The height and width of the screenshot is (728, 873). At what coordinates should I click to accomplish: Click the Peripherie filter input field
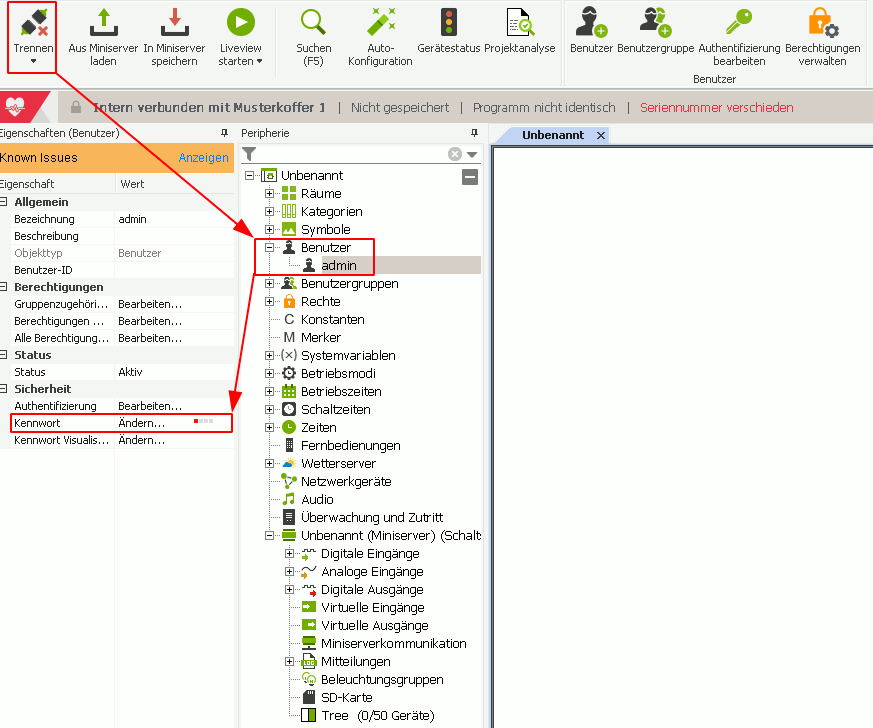point(352,154)
